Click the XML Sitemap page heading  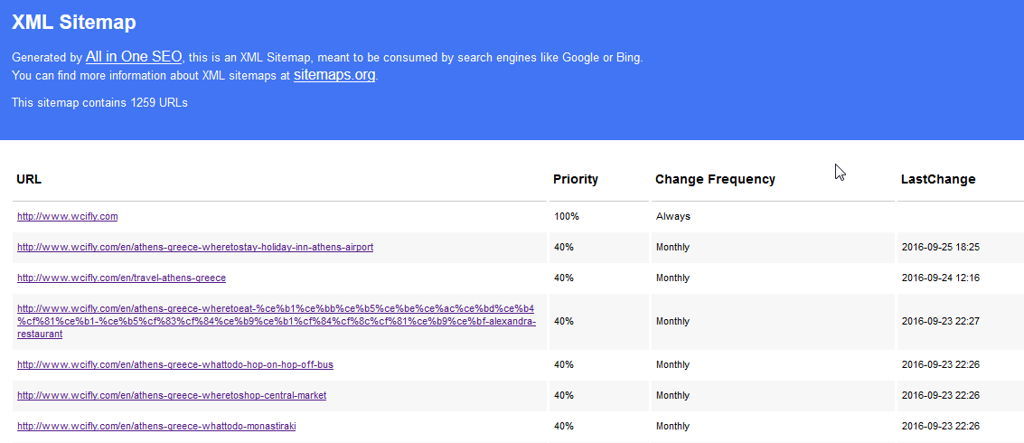pos(74,22)
